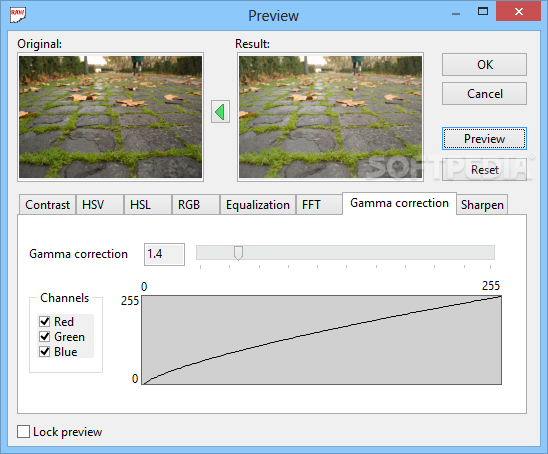This screenshot has height=454, width=548.
Task: Minimize the Preview window
Action: pos(456,13)
